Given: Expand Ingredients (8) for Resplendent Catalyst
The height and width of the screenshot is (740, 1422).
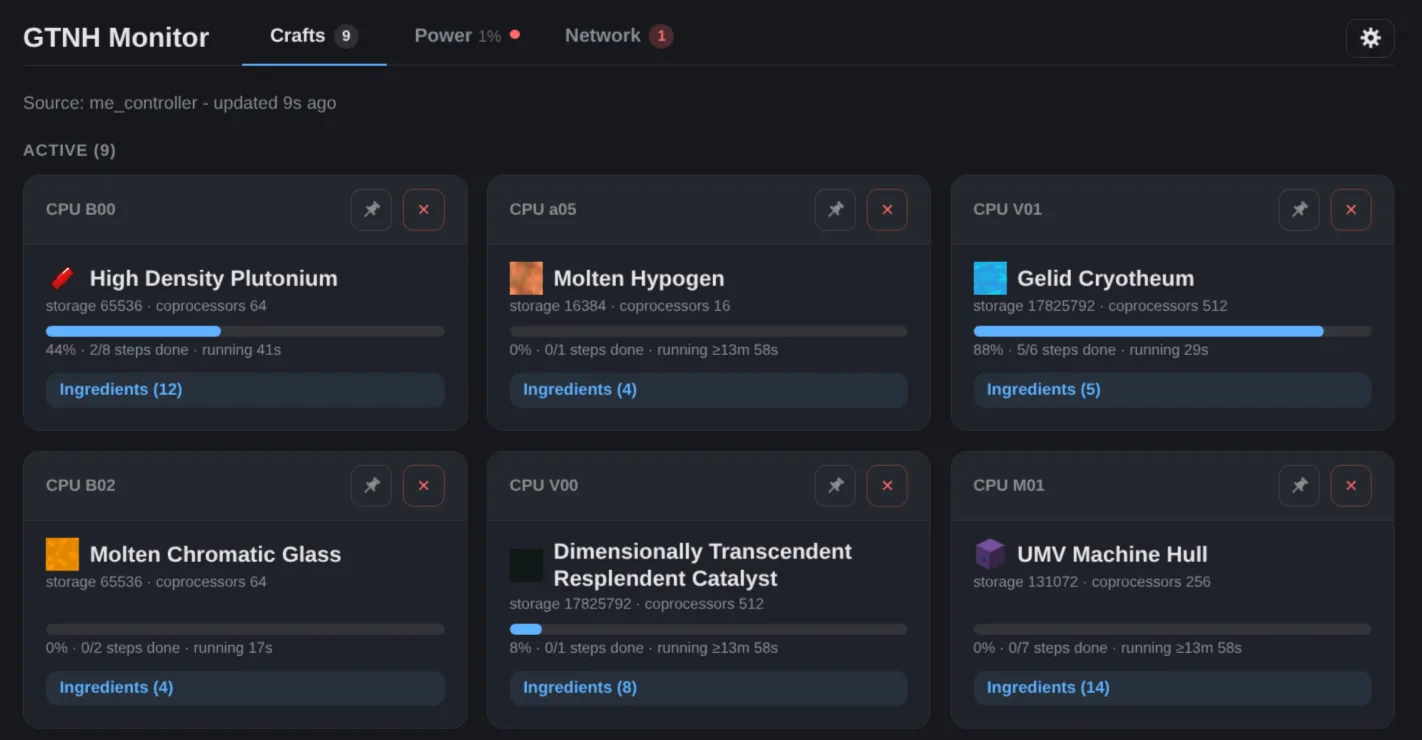Looking at the screenshot, I should (709, 688).
